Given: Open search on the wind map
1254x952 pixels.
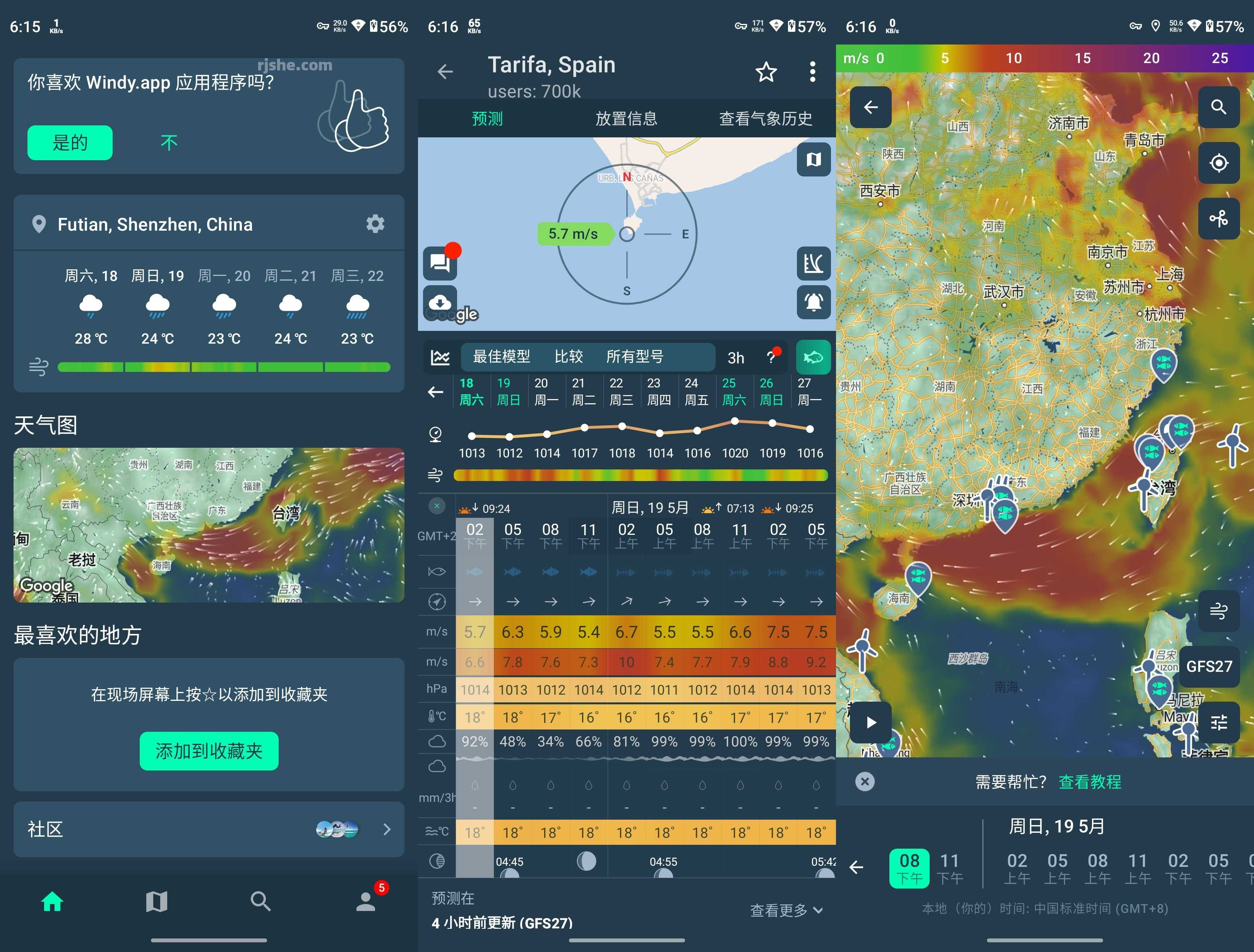Looking at the screenshot, I should pos(1219,107).
